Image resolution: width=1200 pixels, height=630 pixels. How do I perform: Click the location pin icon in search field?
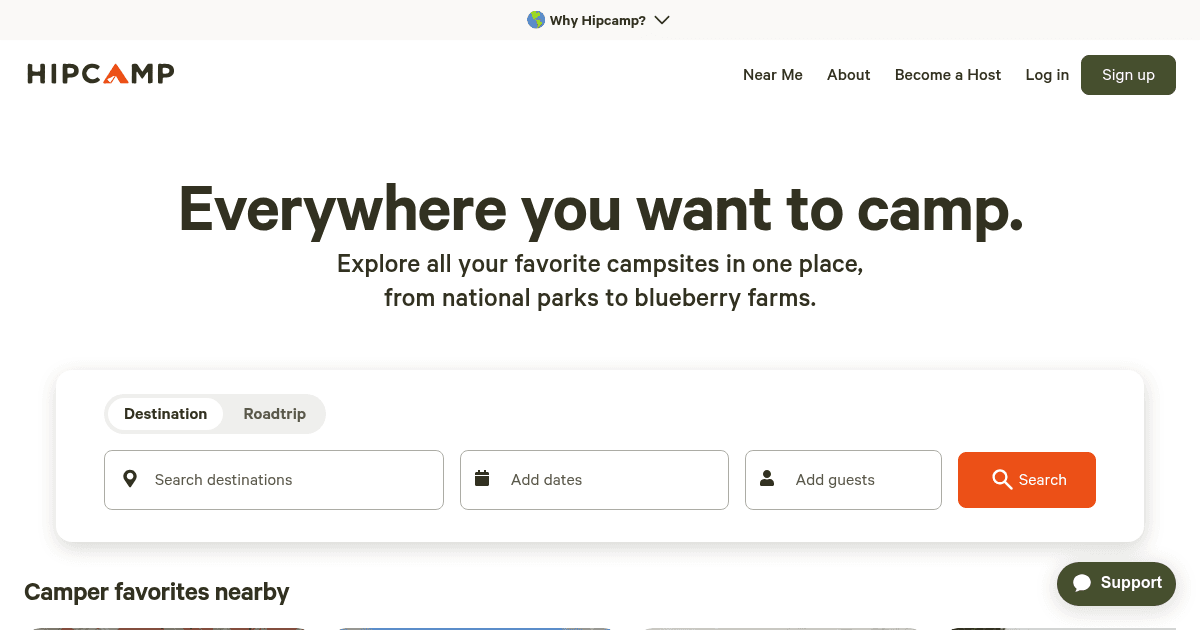click(130, 479)
